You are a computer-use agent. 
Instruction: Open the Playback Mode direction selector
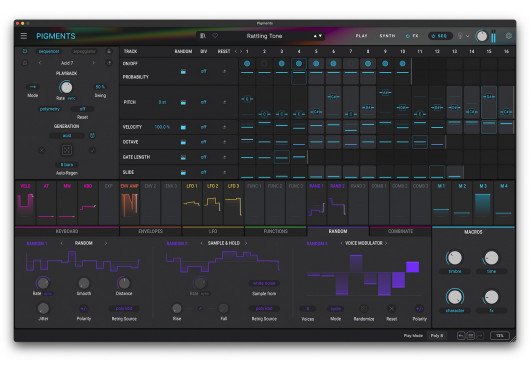[x=32, y=87]
